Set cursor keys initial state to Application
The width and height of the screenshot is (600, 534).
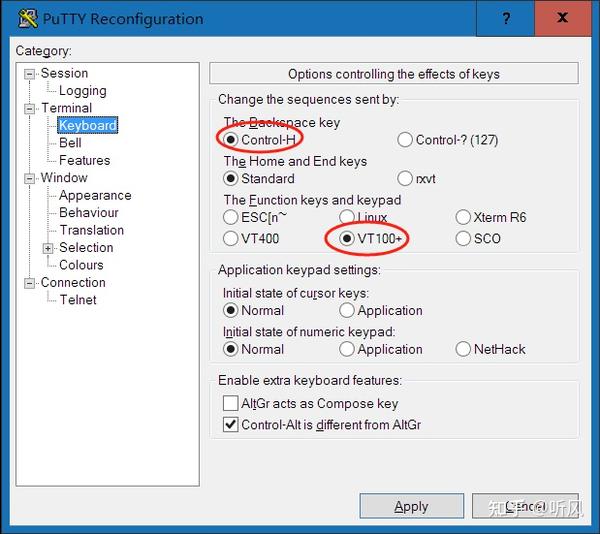[x=347, y=311]
